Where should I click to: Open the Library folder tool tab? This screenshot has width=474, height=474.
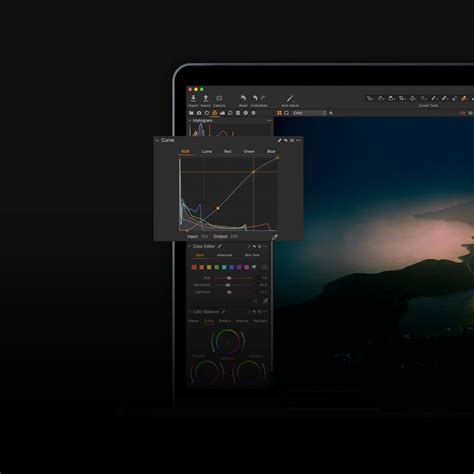(191, 113)
